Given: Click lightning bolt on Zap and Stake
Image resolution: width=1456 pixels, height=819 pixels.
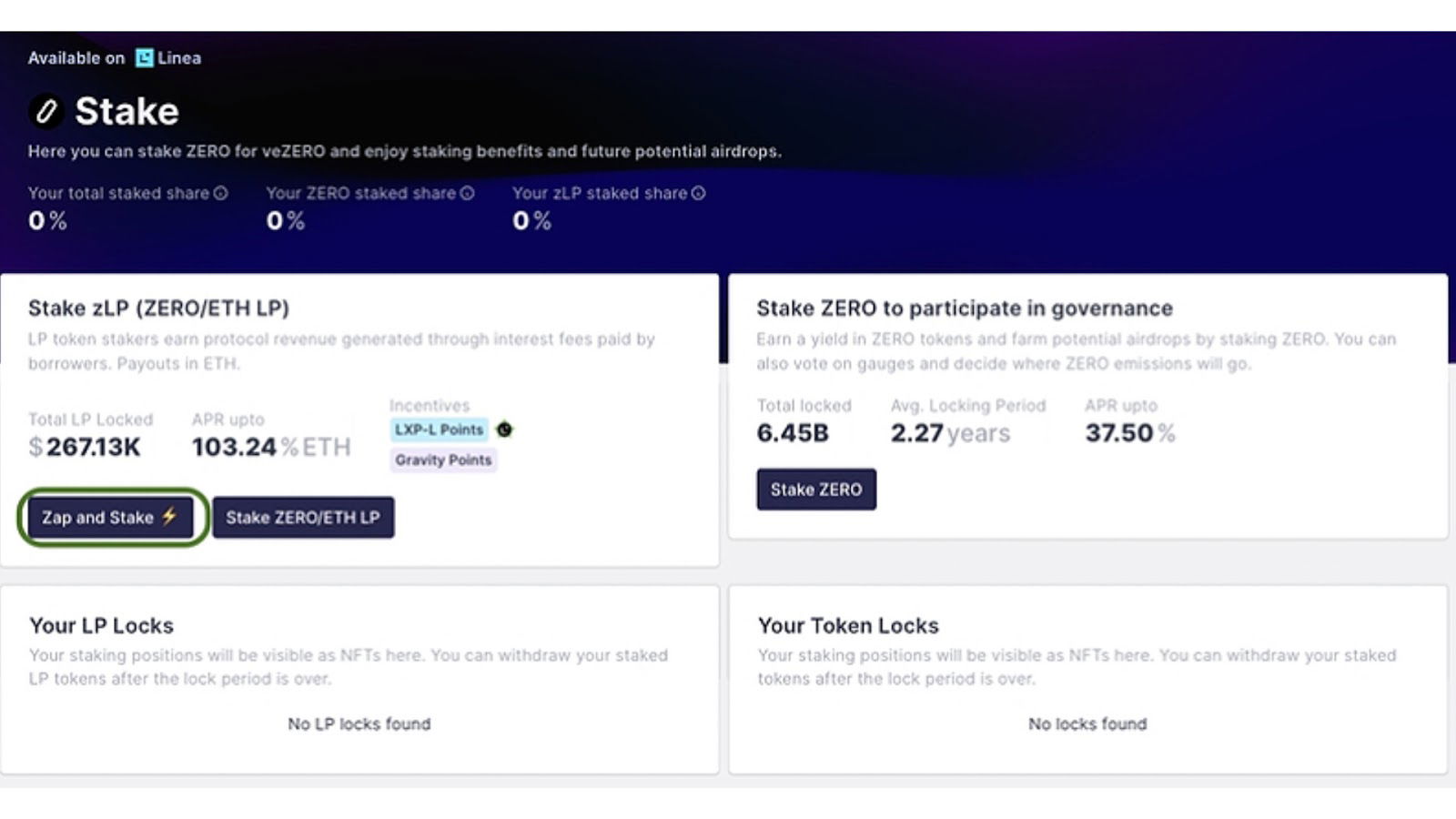Looking at the screenshot, I should [169, 516].
